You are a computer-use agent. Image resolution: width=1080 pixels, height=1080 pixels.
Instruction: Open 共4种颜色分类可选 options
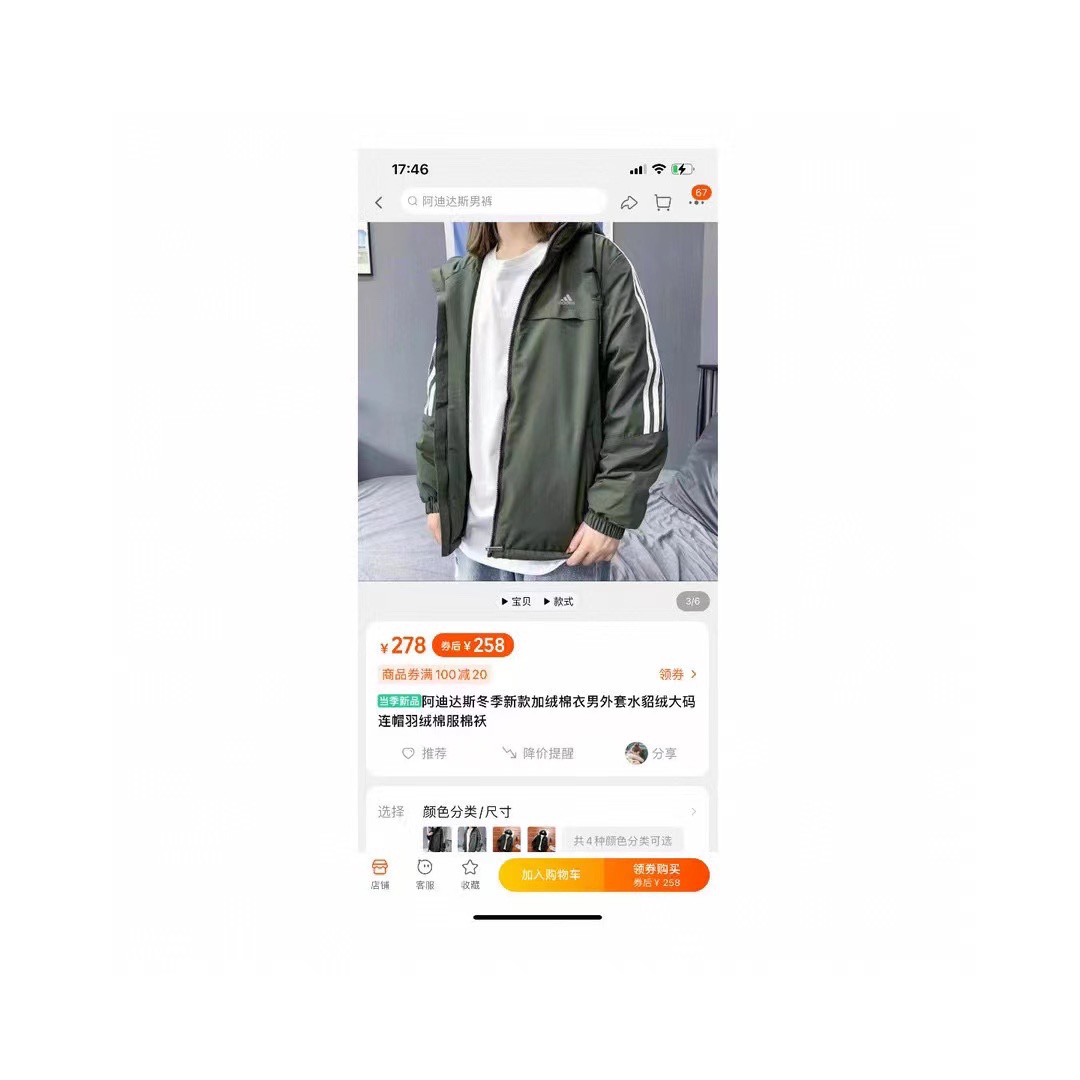tap(623, 841)
